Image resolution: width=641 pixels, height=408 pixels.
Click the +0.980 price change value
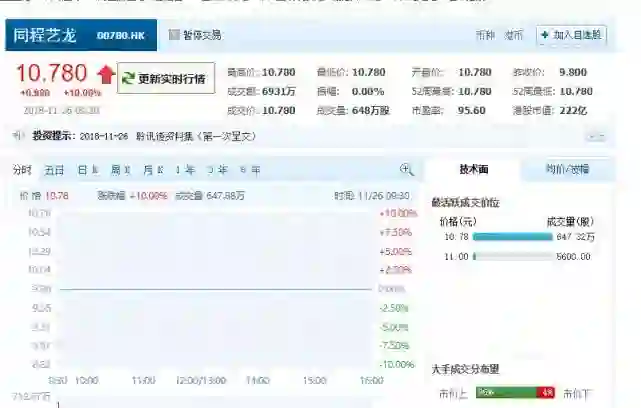click(x=35, y=93)
